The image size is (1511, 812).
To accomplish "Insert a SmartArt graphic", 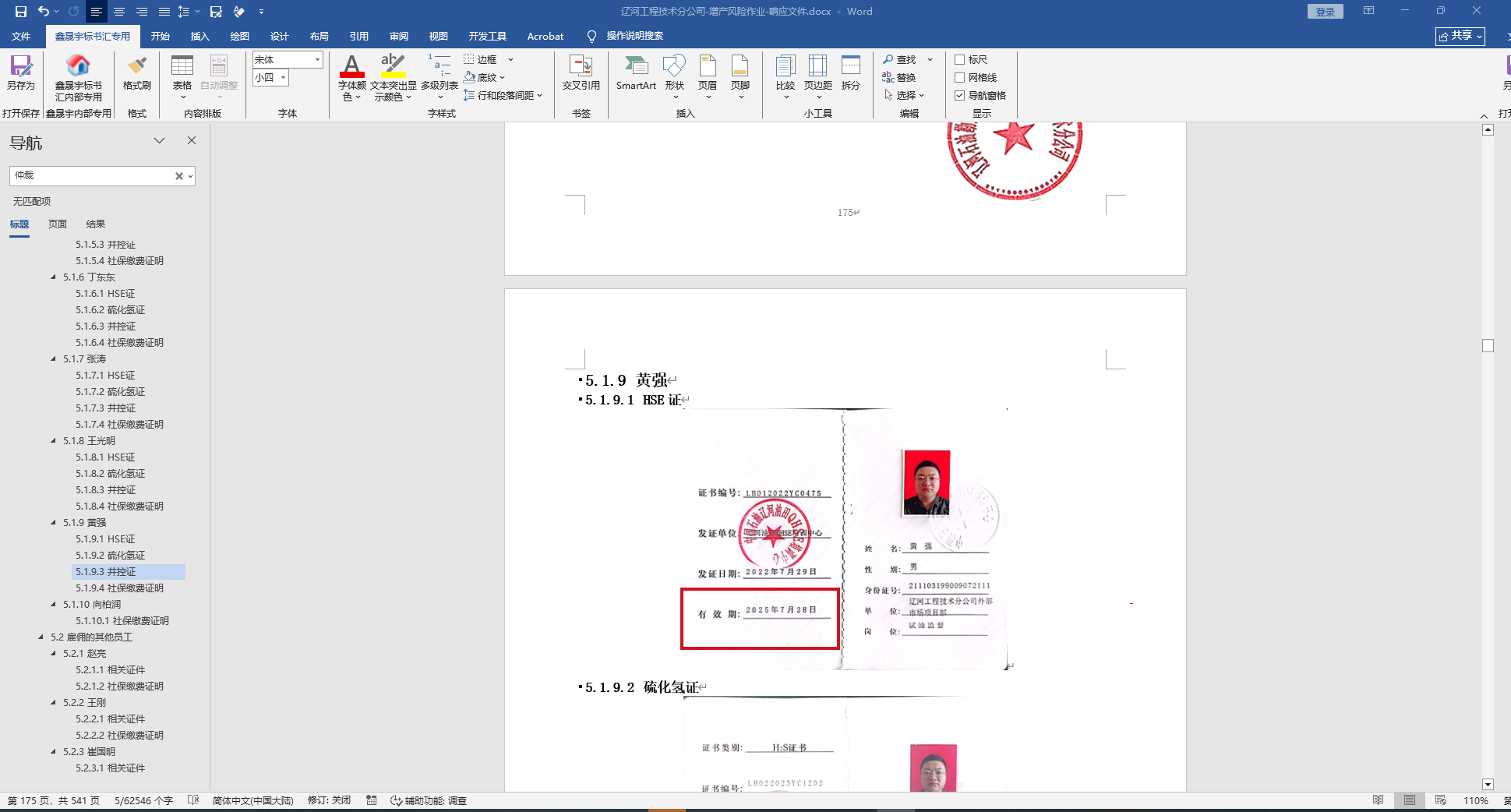I will click(x=636, y=73).
